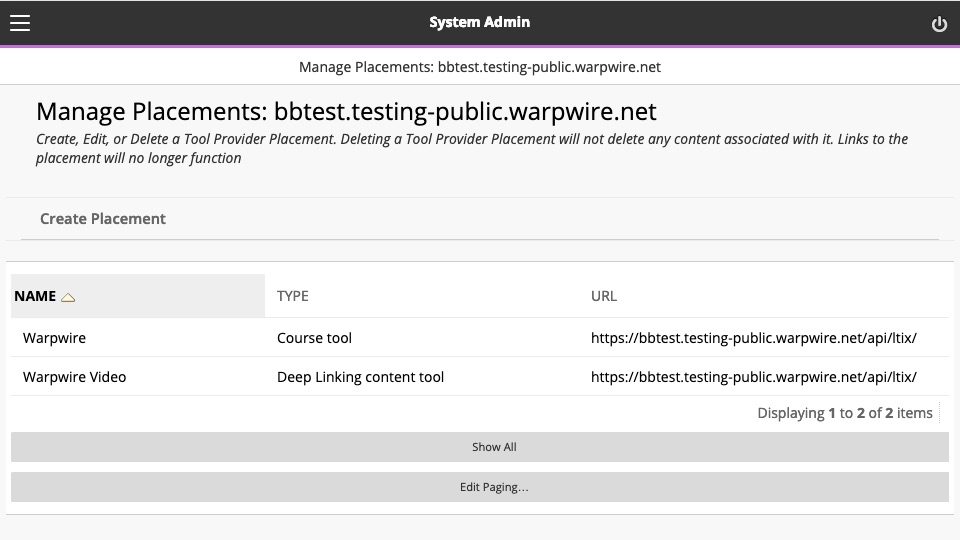Click the Create Placement button

[x=103, y=219]
